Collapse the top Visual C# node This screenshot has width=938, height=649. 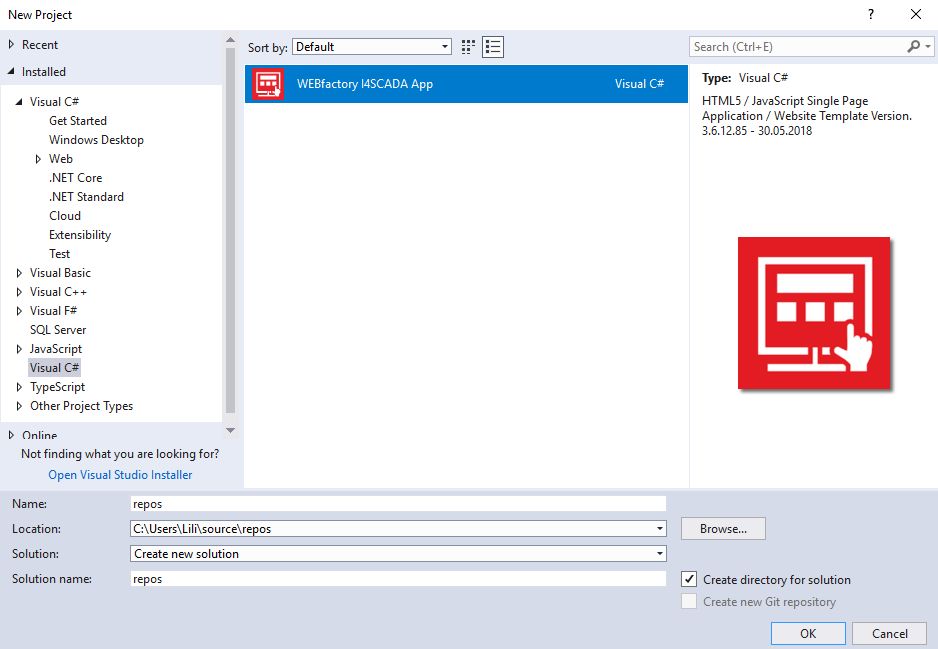tap(19, 102)
